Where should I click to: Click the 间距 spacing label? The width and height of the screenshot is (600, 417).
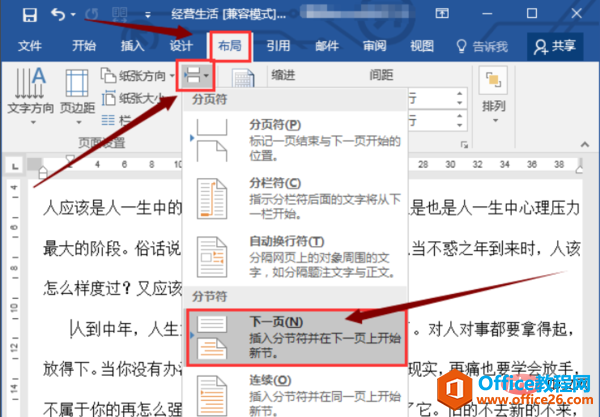[382, 75]
